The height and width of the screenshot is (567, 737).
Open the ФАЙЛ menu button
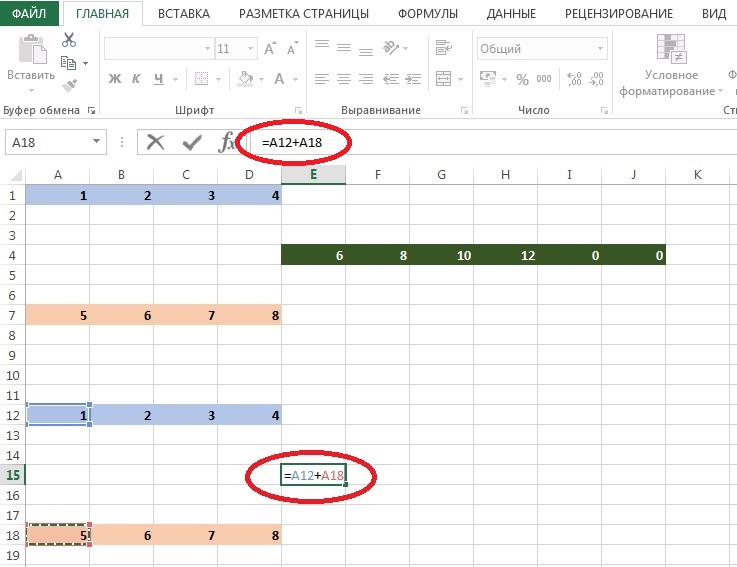[x=29, y=14]
